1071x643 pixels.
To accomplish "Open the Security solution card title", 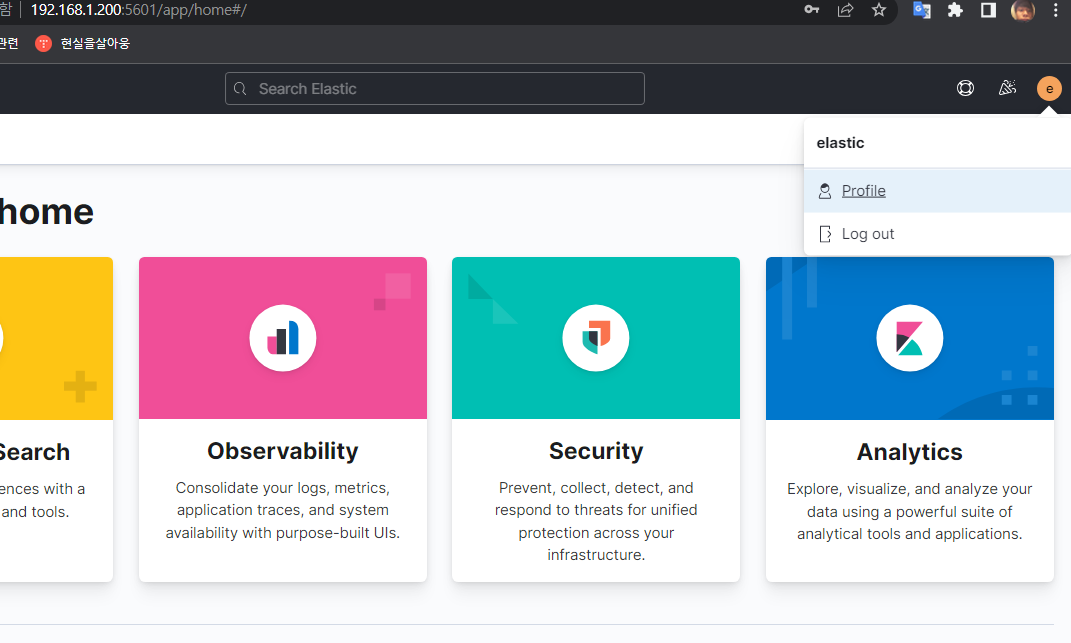I will [596, 451].
